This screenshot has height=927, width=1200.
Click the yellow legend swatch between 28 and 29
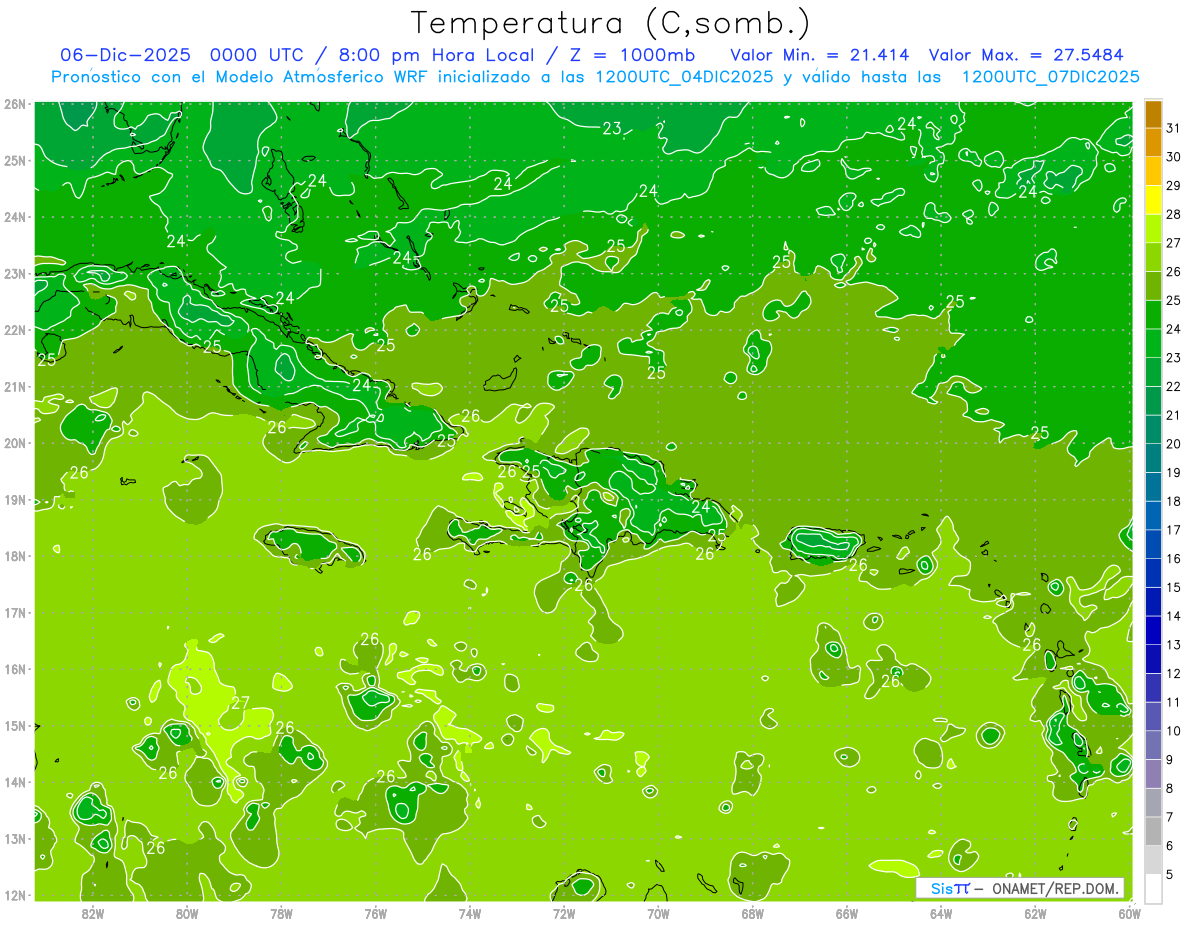pyautogui.click(x=1153, y=200)
